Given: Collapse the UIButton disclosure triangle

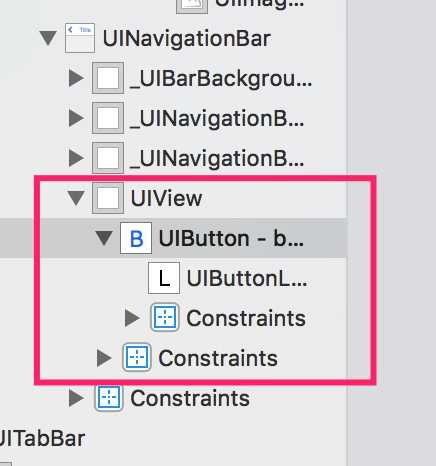Looking at the screenshot, I should (x=104, y=238).
